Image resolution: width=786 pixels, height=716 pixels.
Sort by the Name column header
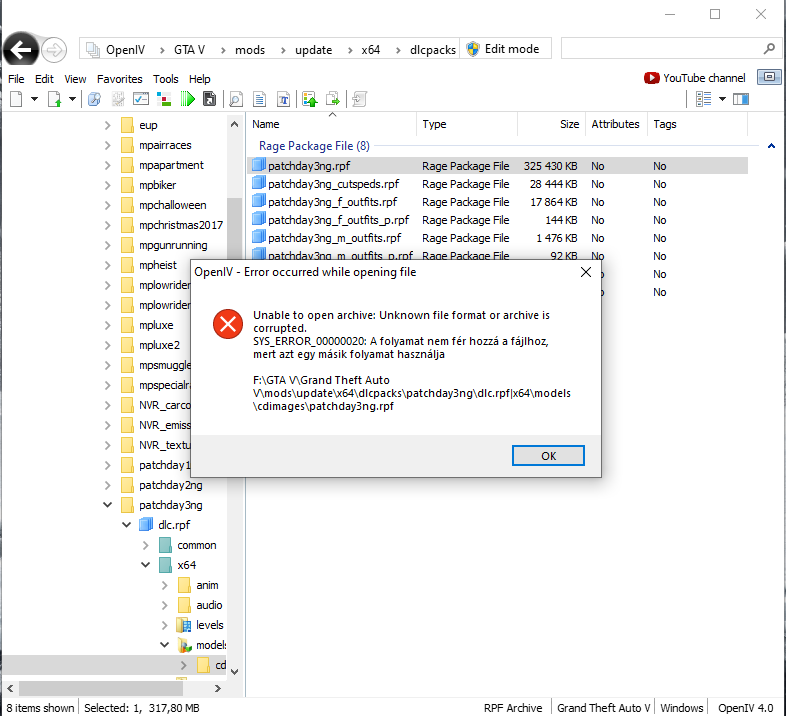(332, 124)
